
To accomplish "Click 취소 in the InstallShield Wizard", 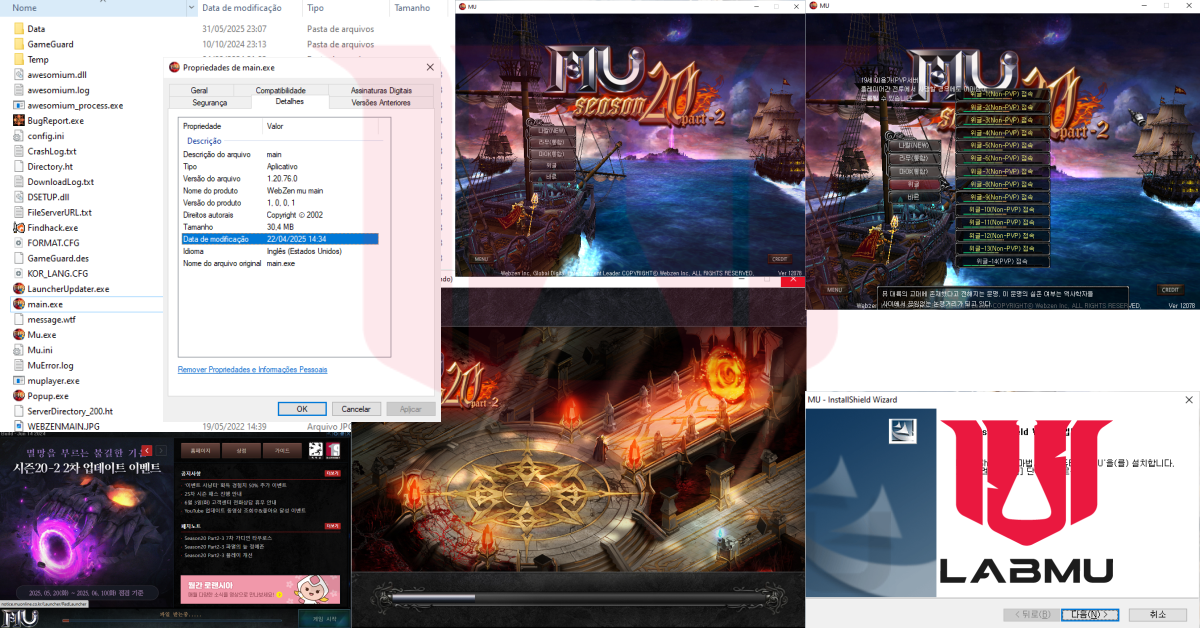I will tap(1157, 614).
